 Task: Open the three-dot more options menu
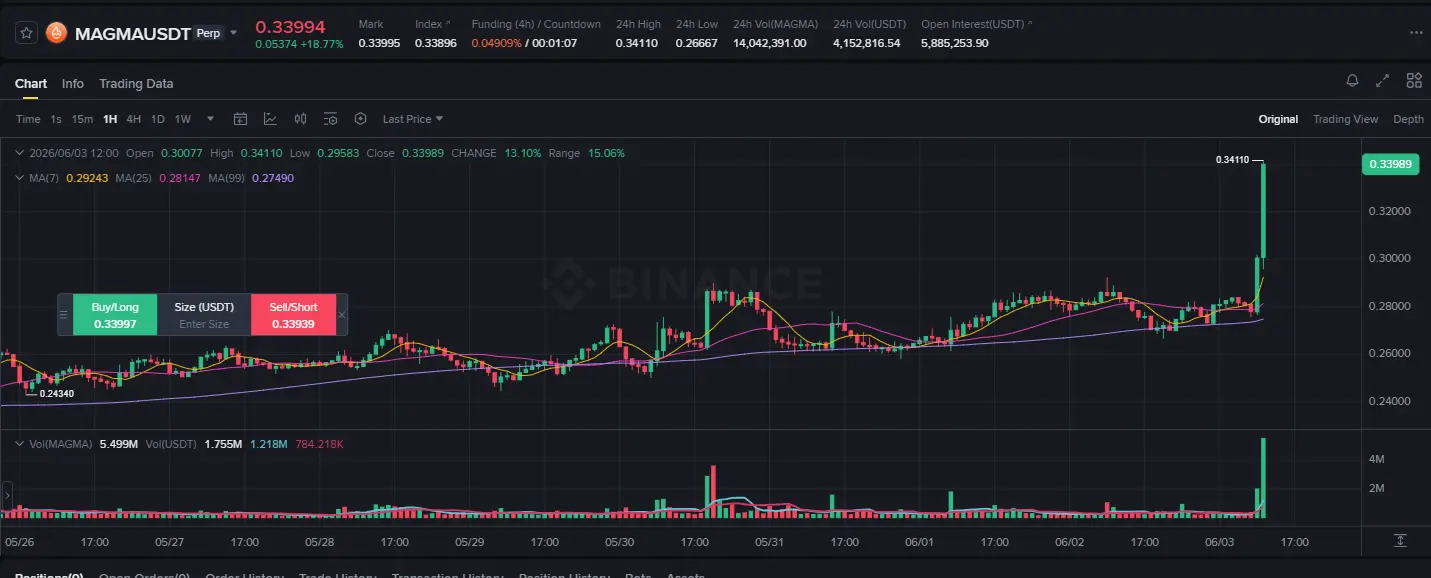1415,33
